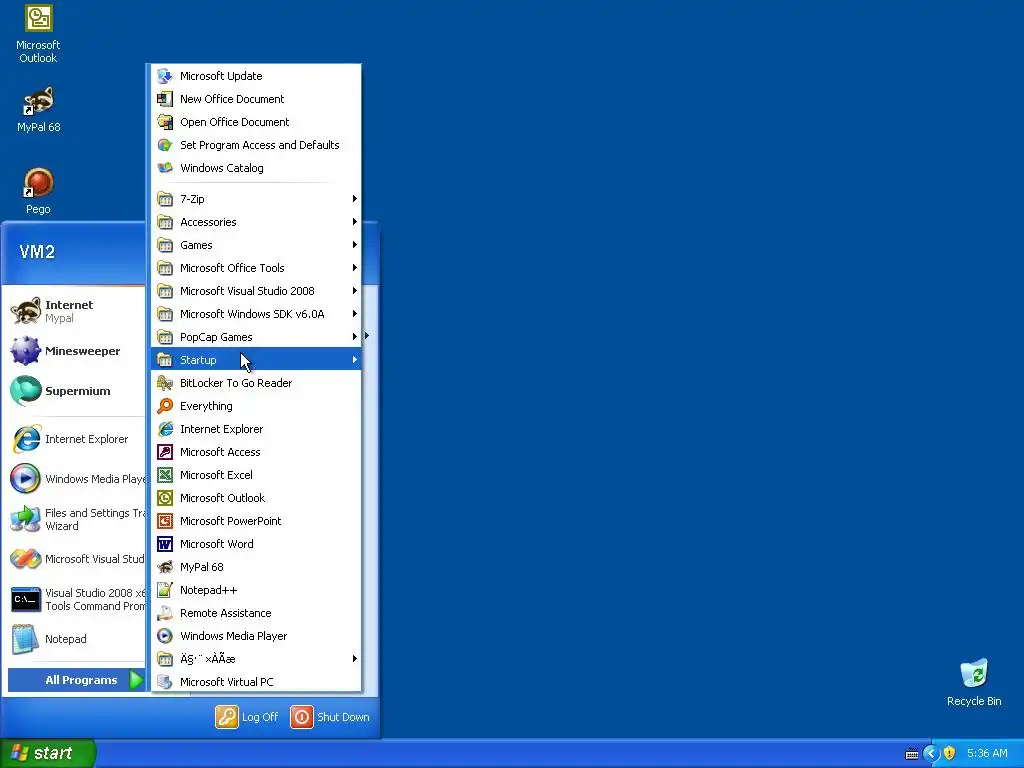The height and width of the screenshot is (768, 1024).
Task: Click Set Program Access and Defaults icon
Action: 165,145
